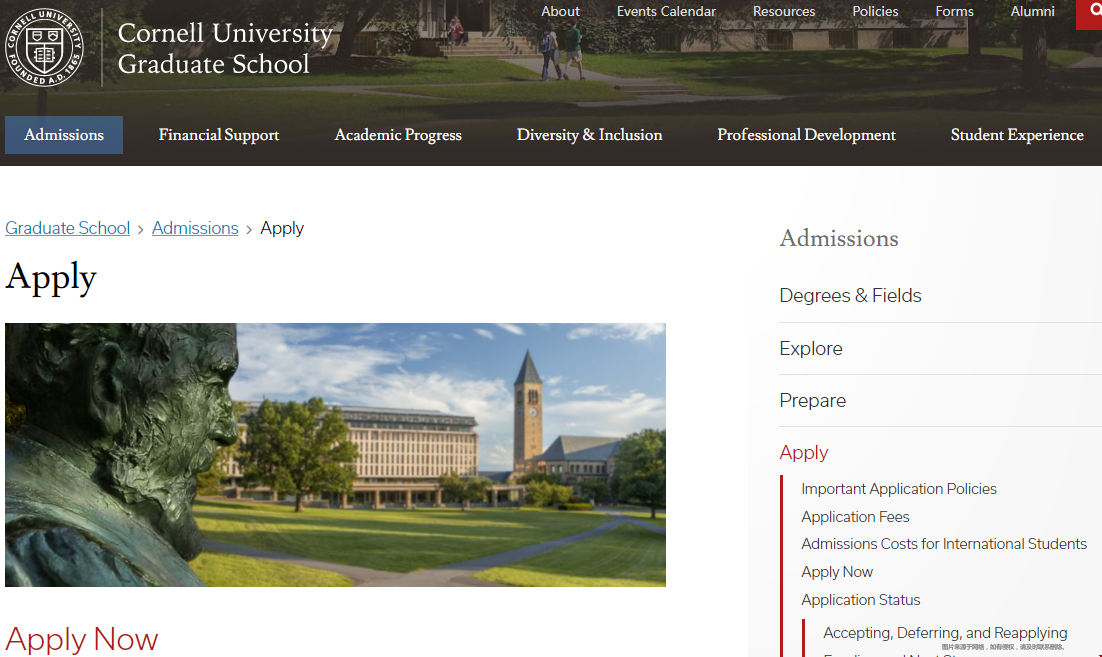1102x657 pixels.
Task: Open Admissions Costs for International Students
Action: pyautogui.click(x=944, y=544)
